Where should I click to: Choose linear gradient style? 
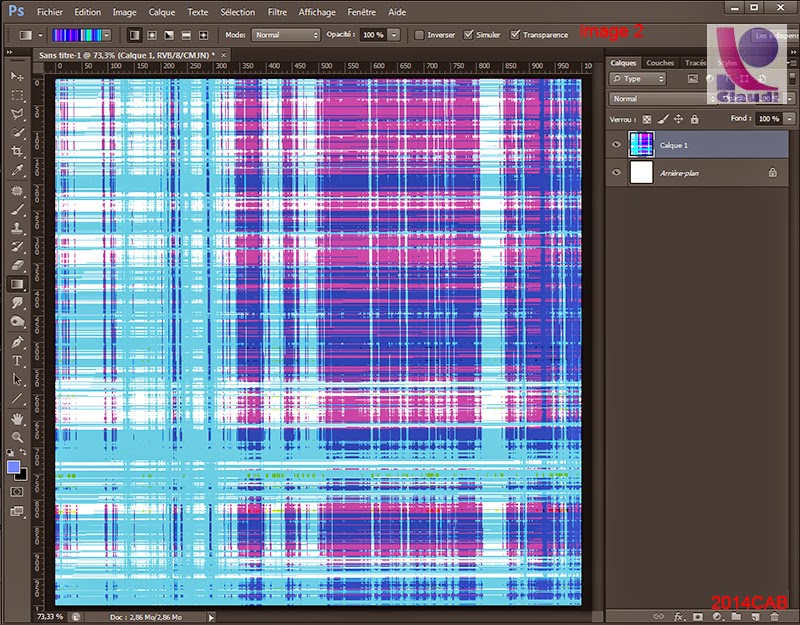click(x=134, y=35)
